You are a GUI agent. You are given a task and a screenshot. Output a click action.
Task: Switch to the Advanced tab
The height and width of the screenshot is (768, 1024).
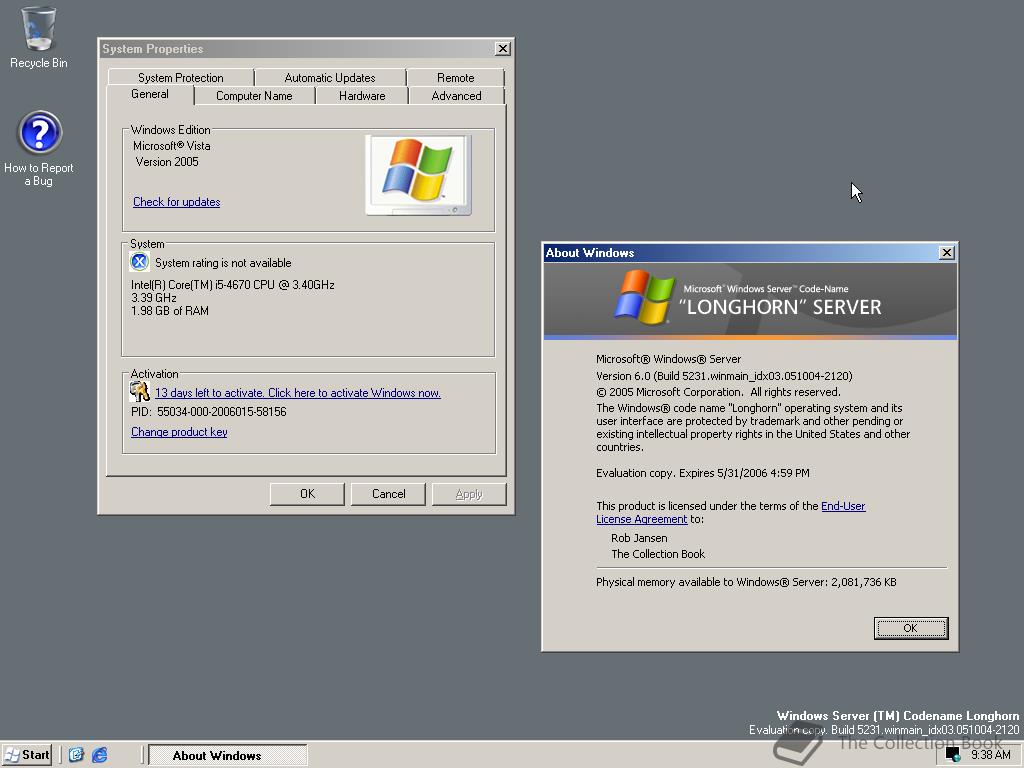point(456,95)
